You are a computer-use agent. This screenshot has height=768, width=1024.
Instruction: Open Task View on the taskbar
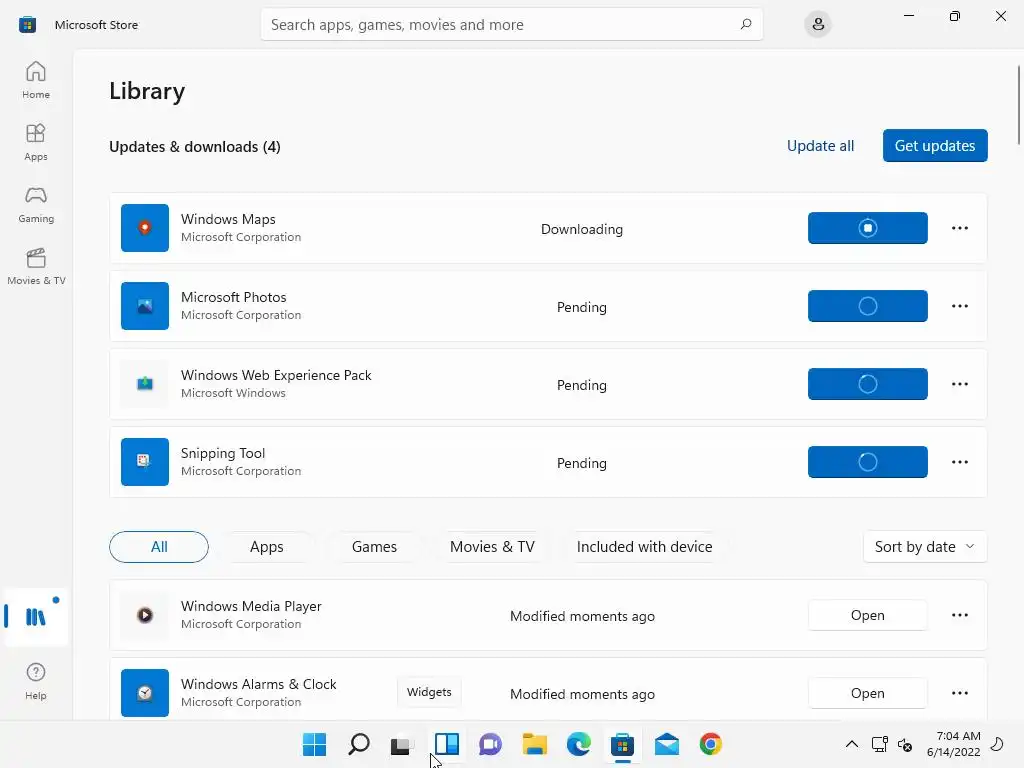pos(402,744)
